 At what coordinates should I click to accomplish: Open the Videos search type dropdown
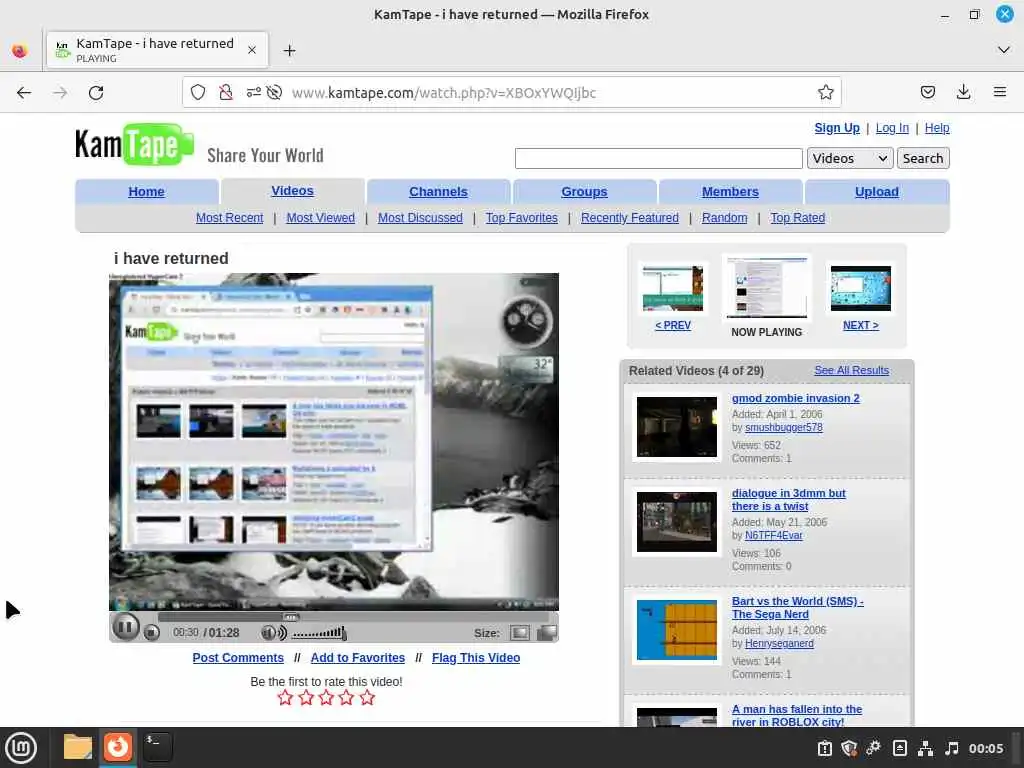[x=850, y=158]
